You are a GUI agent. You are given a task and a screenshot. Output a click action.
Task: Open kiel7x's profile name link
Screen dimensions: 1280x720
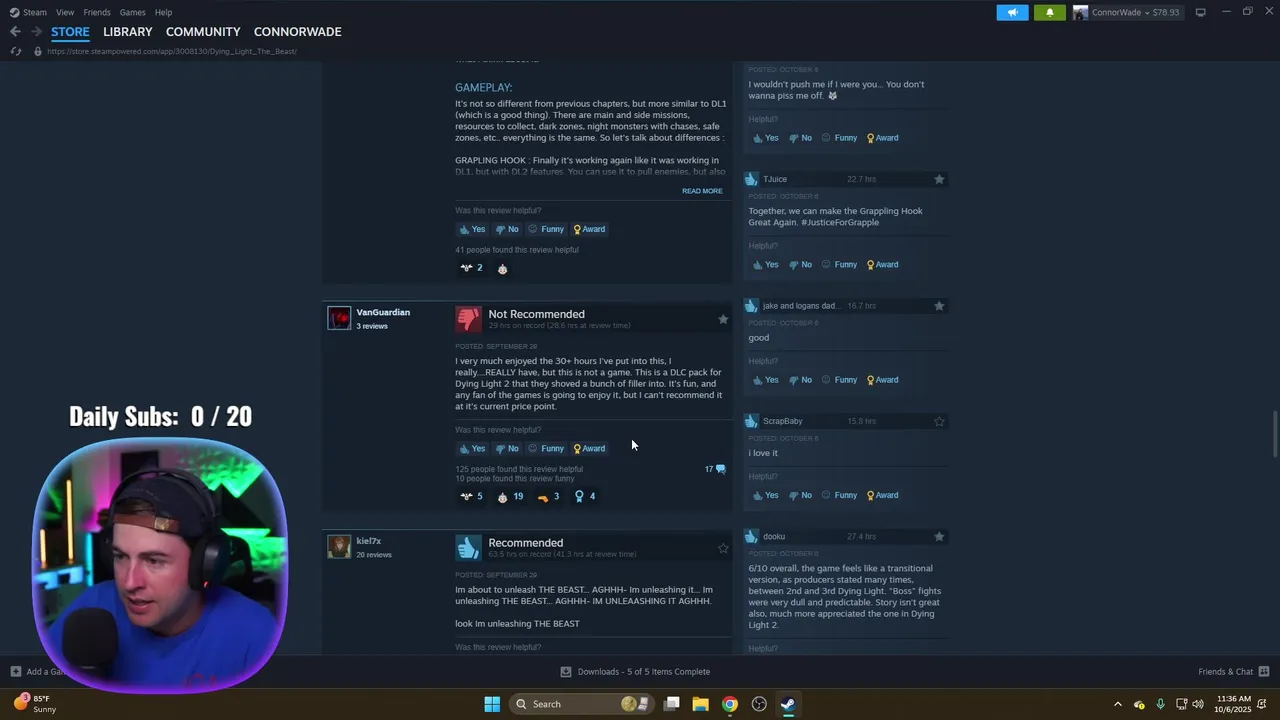click(x=368, y=541)
